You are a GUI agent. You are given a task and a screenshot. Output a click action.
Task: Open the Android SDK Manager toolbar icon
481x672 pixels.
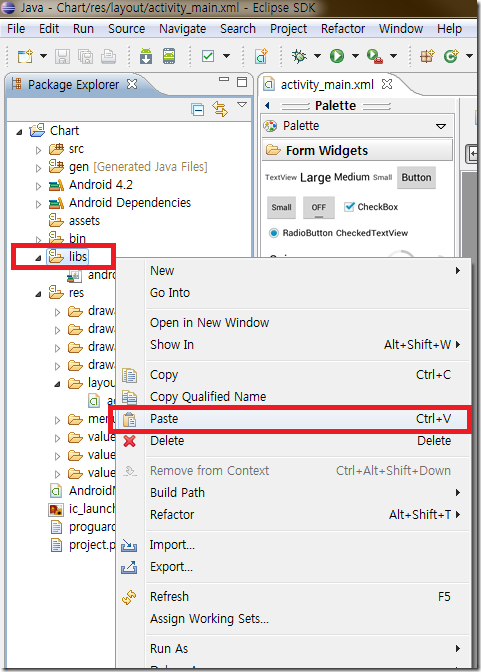146,56
